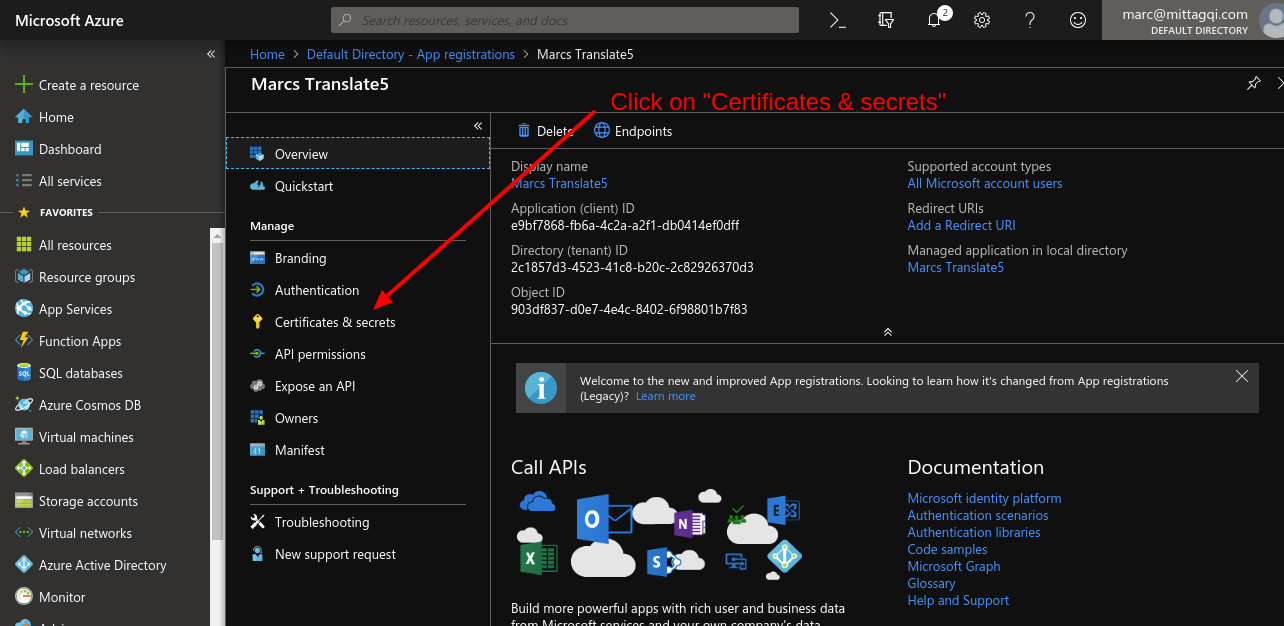Click the Troubleshooting wrench icon
Viewport: 1284px width, 626px height.
click(257, 522)
